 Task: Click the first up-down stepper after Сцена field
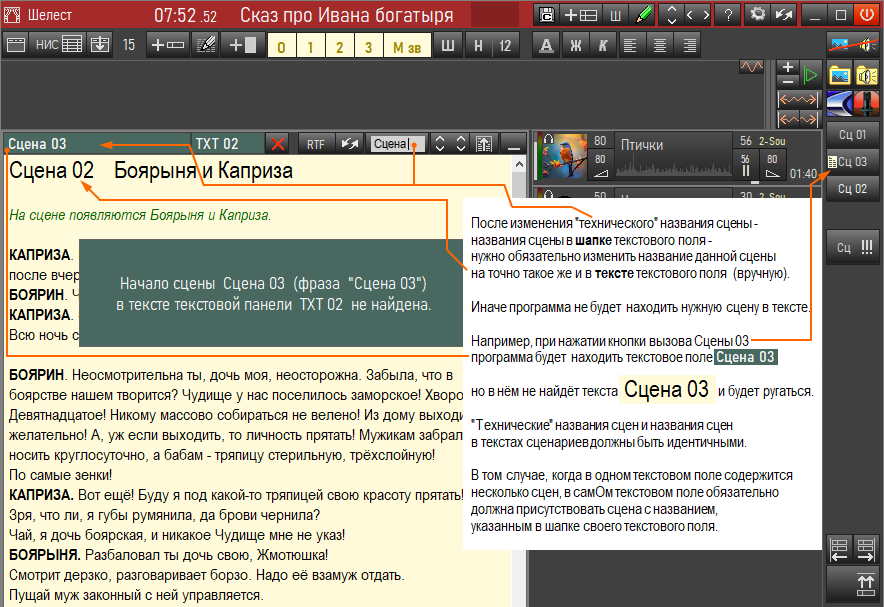[440, 144]
